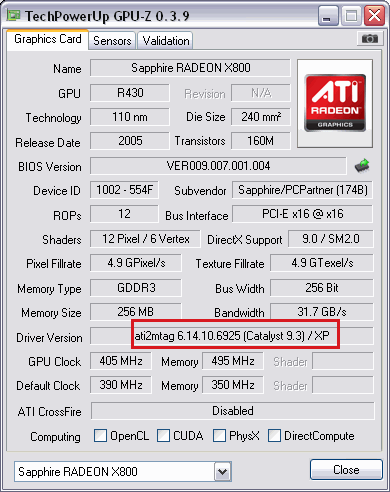Screen dimensions: 390x492
Task: Close window using red X icon
Action: pyautogui.click(x=374, y=15)
